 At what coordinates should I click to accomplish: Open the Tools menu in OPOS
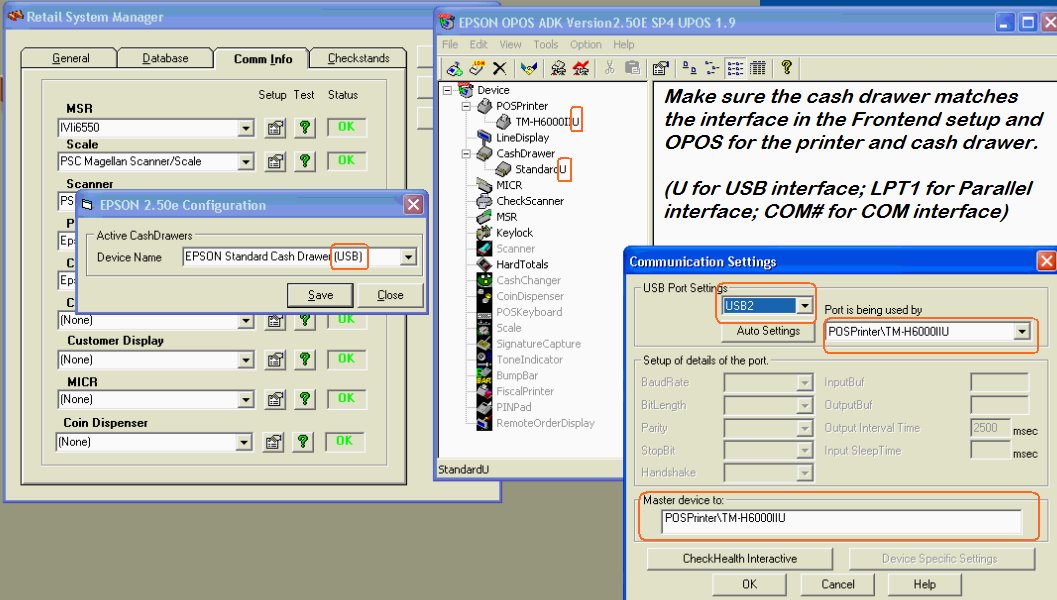[x=545, y=45]
